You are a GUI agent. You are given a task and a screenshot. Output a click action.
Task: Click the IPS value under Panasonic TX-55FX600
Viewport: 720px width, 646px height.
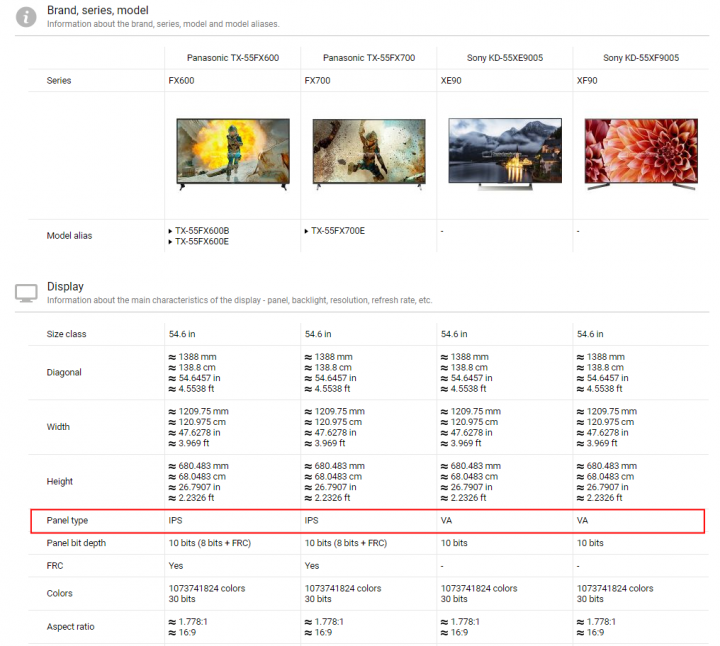(x=175, y=521)
